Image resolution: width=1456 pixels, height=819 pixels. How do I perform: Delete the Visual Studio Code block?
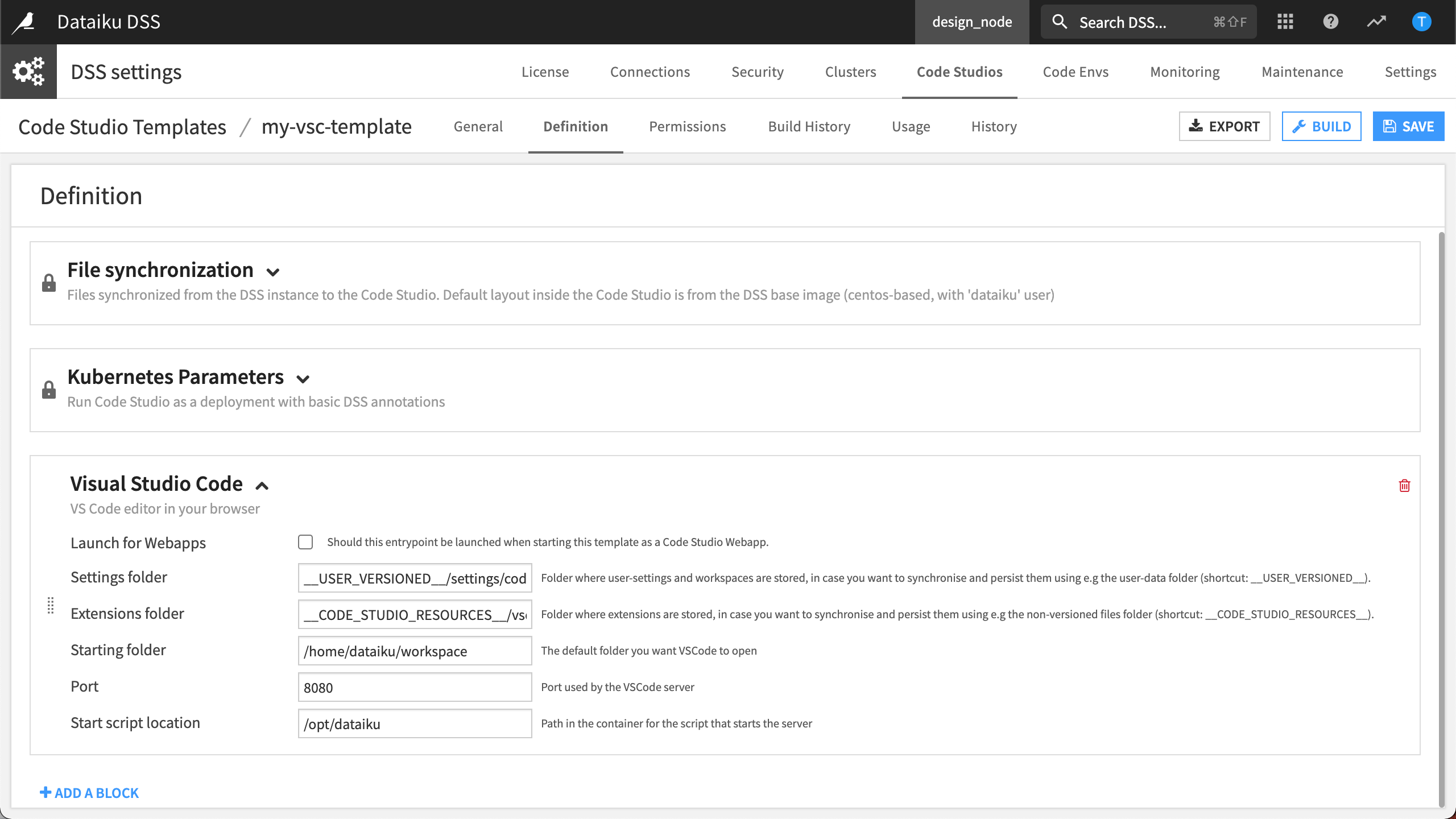pos(1404,485)
